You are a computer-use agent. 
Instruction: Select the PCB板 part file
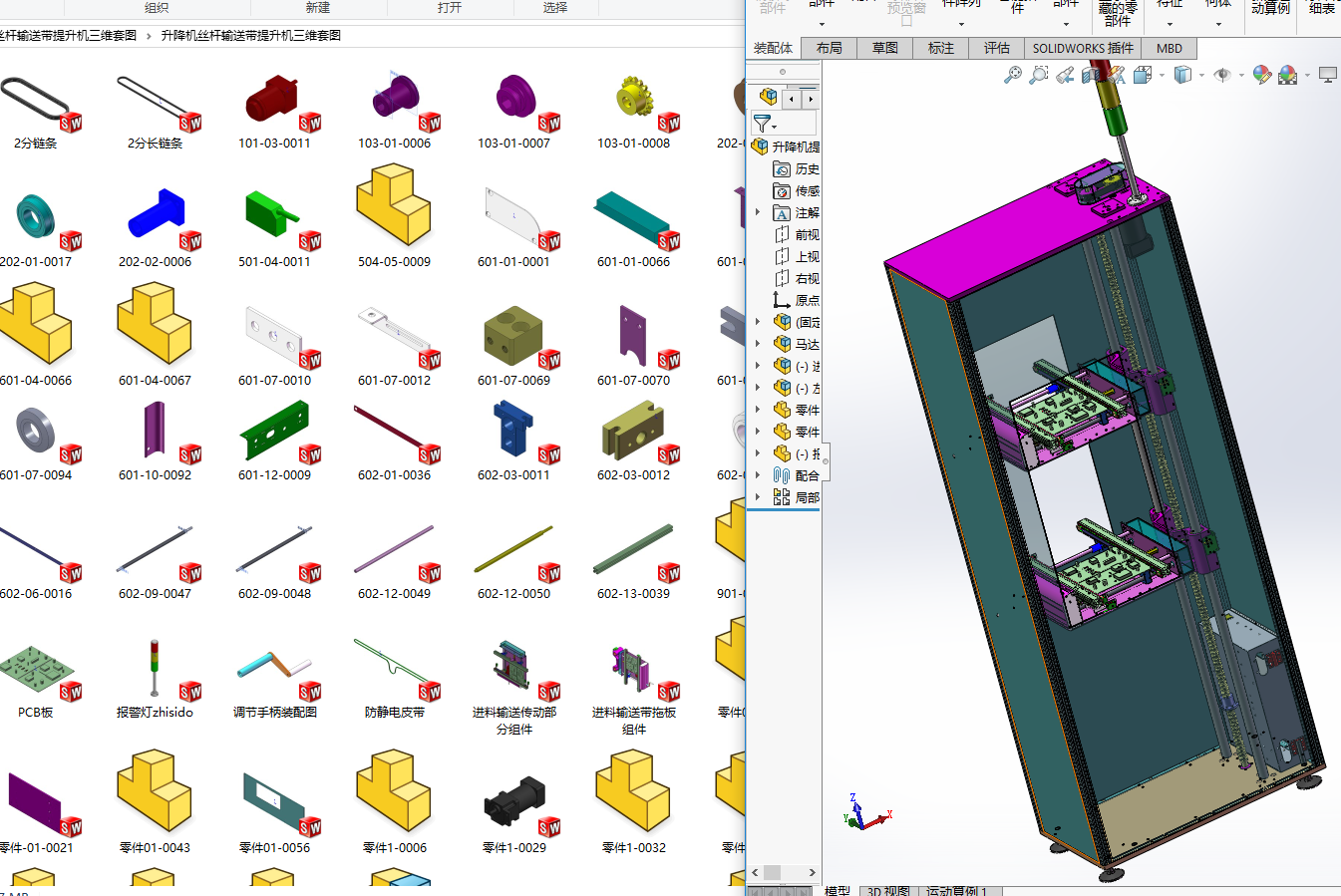click(x=36, y=679)
